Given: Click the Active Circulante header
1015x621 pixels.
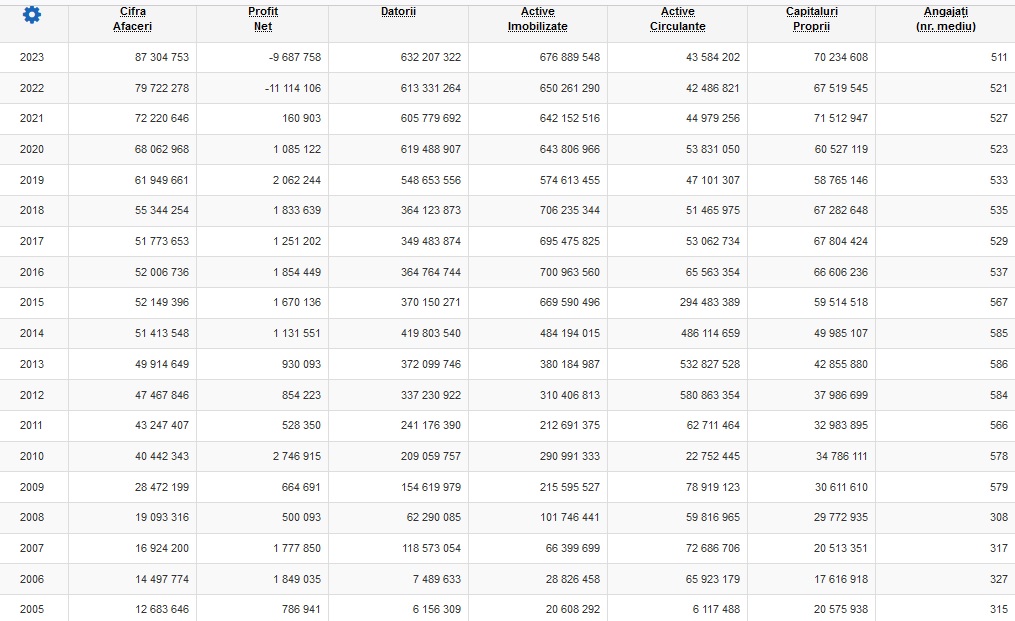Looking at the screenshot, I should pos(678,19).
